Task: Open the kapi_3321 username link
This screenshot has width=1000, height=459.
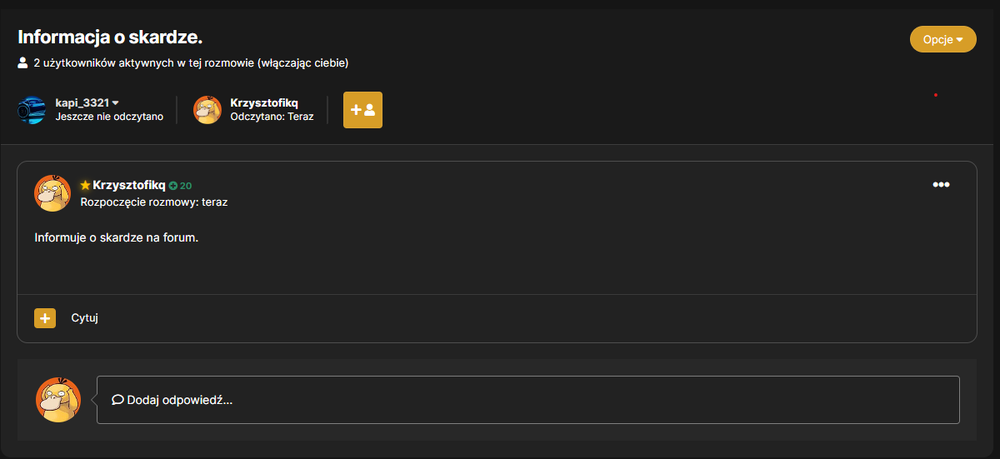Action: (x=82, y=103)
